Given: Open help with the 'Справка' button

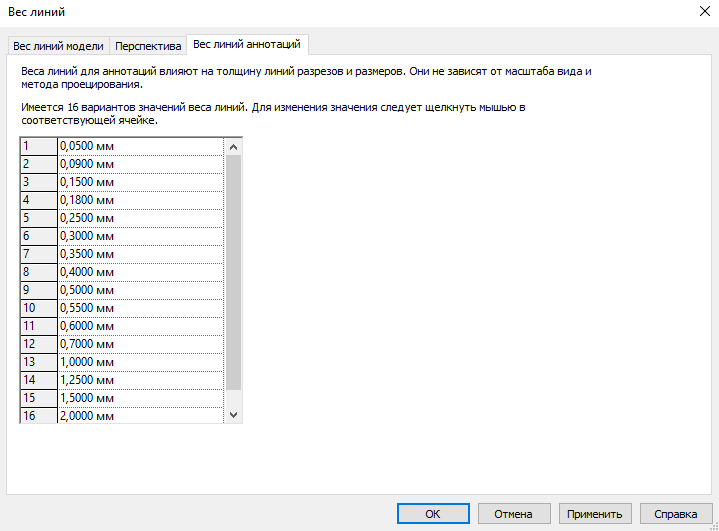Looking at the screenshot, I should click(x=675, y=513).
